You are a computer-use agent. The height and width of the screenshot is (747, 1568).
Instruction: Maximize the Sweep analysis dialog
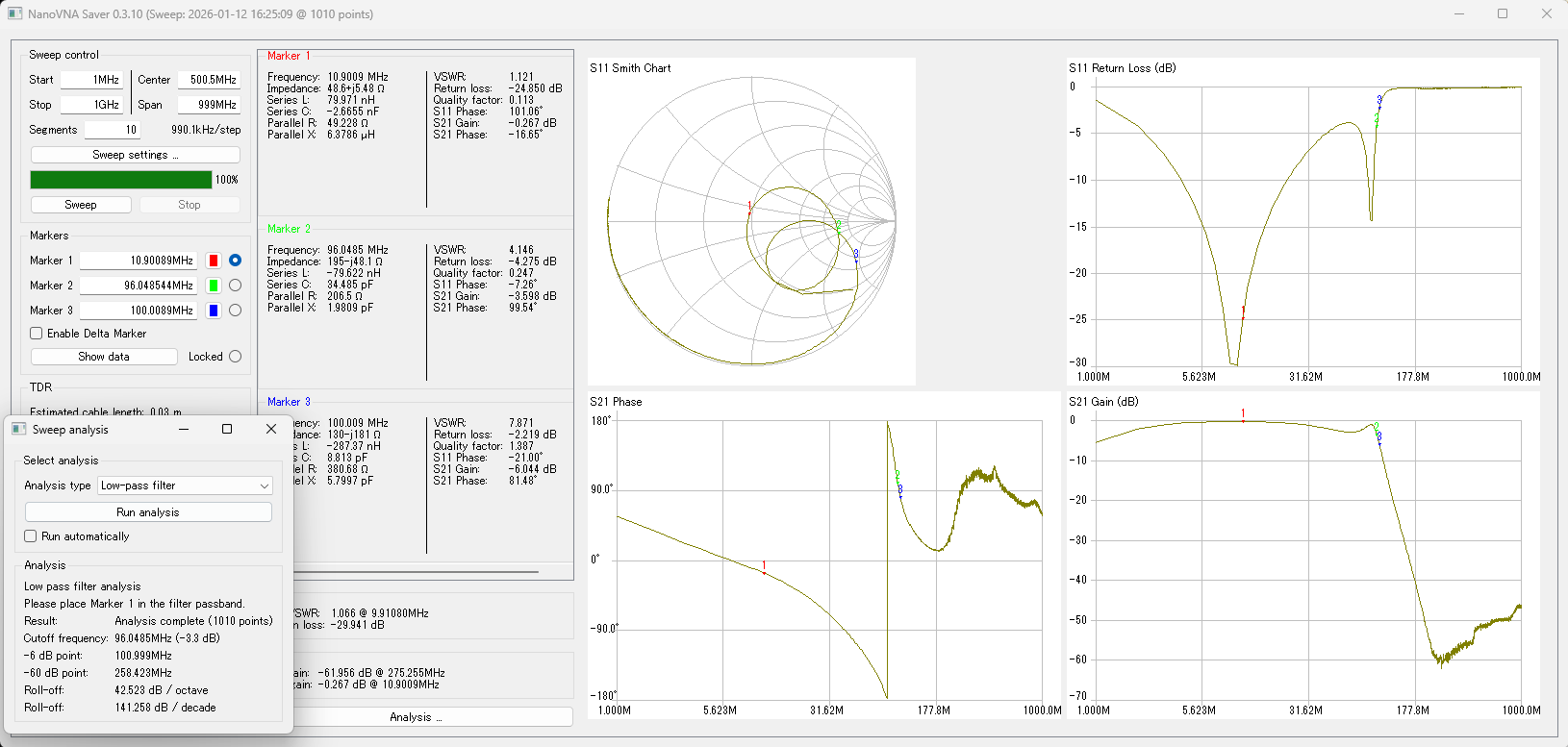coord(227,429)
